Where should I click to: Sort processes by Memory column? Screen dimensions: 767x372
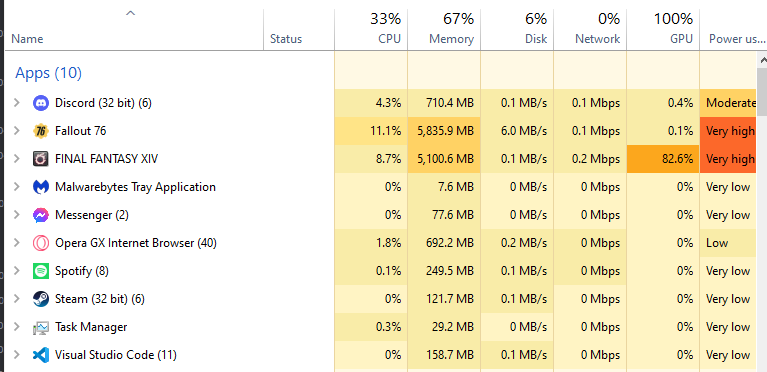coord(444,29)
